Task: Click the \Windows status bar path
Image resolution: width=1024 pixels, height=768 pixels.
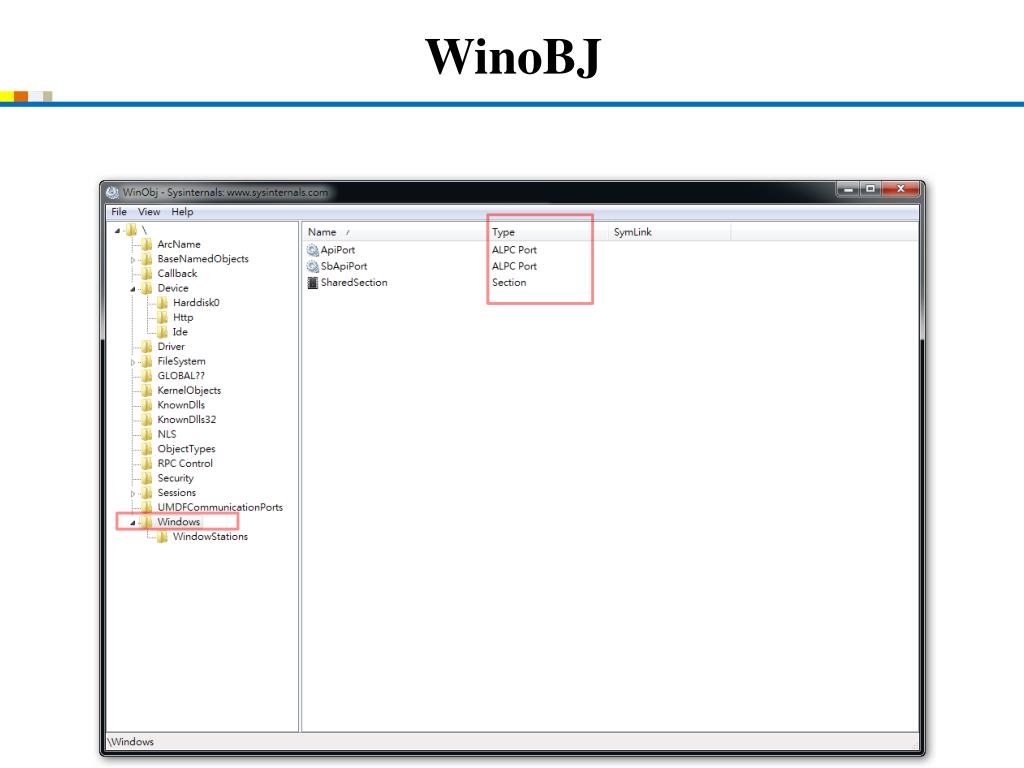Action: point(131,742)
